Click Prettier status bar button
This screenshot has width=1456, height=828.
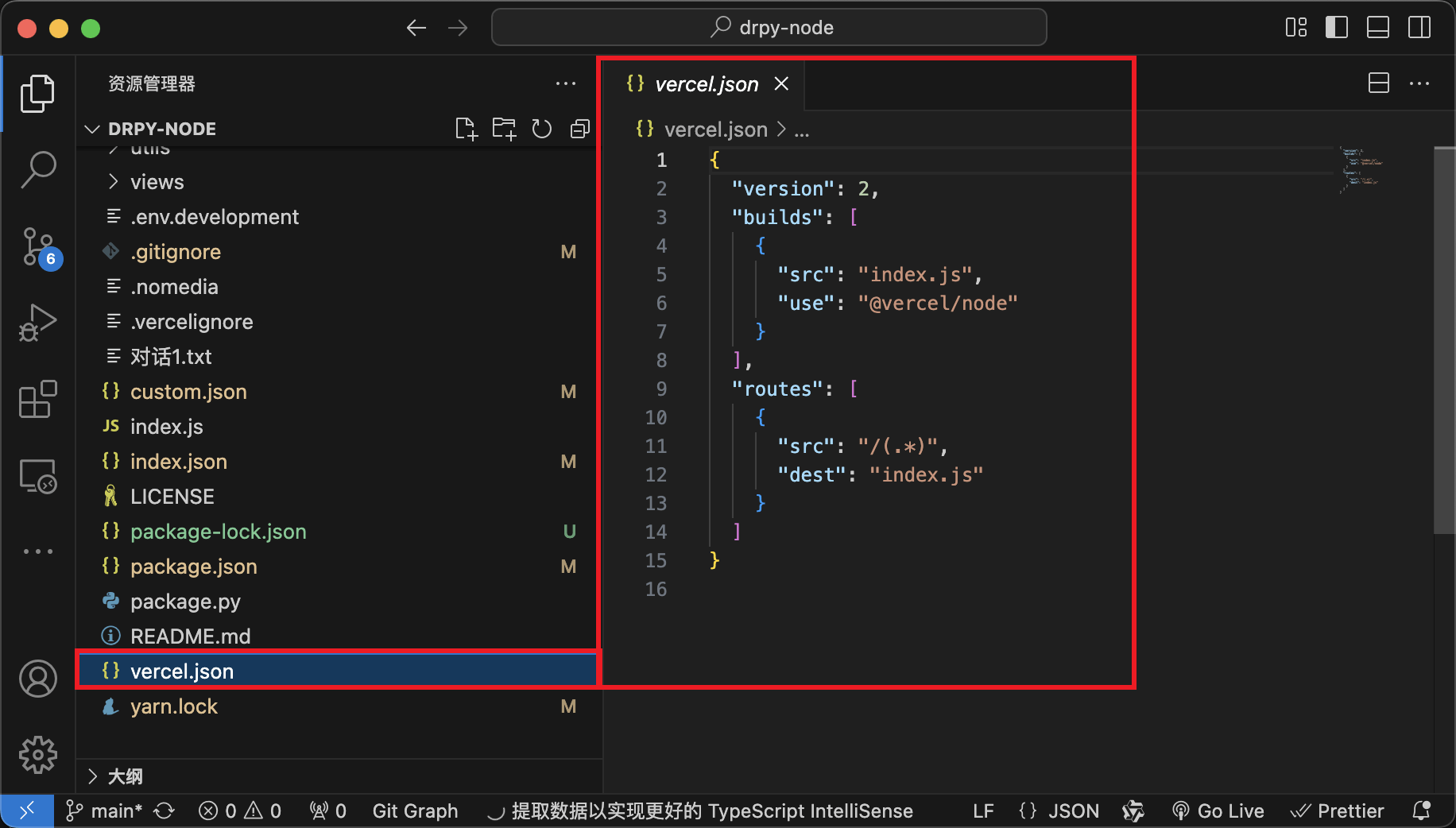pos(1337,811)
